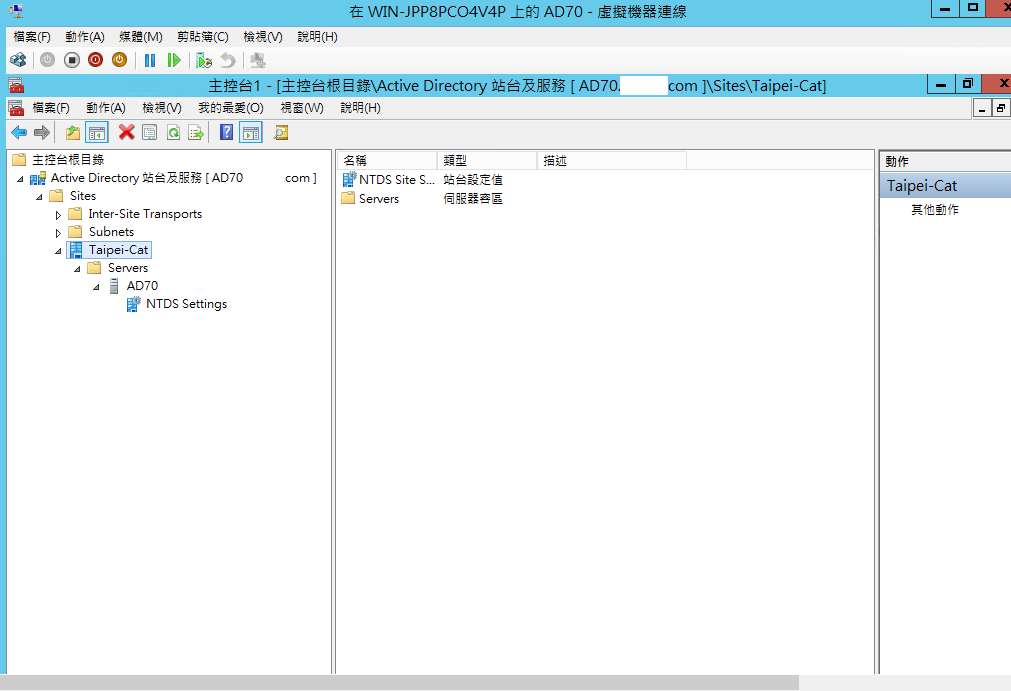Select the Subnets folder
The width and height of the screenshot is (1011, 691).
pyautogui.click(x=111, y=231)
